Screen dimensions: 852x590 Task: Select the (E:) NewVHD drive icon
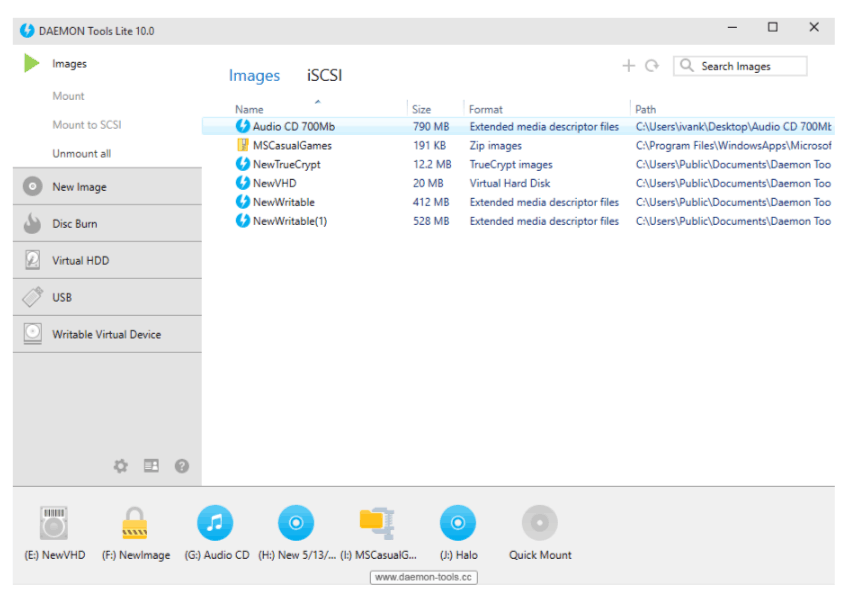[x=54, y=523]
